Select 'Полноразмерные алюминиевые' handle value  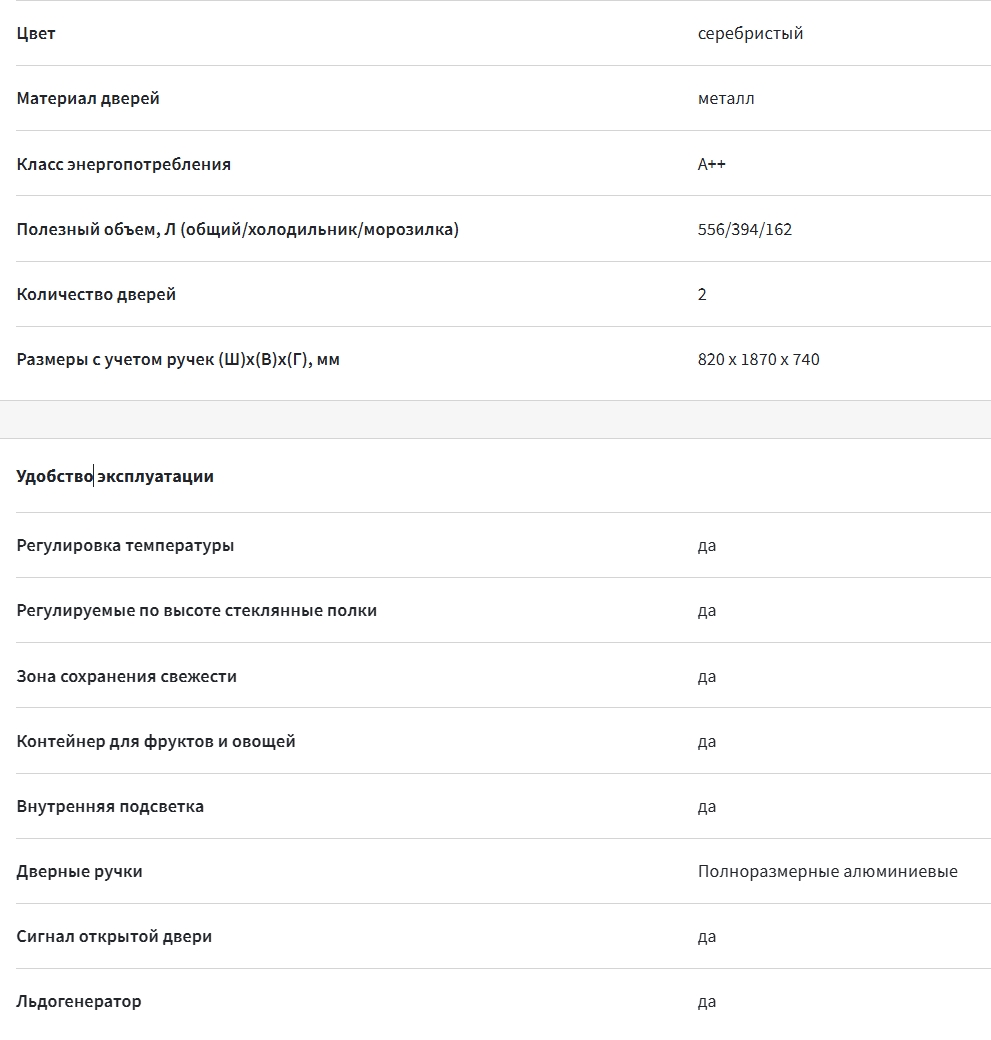[828, 871]
